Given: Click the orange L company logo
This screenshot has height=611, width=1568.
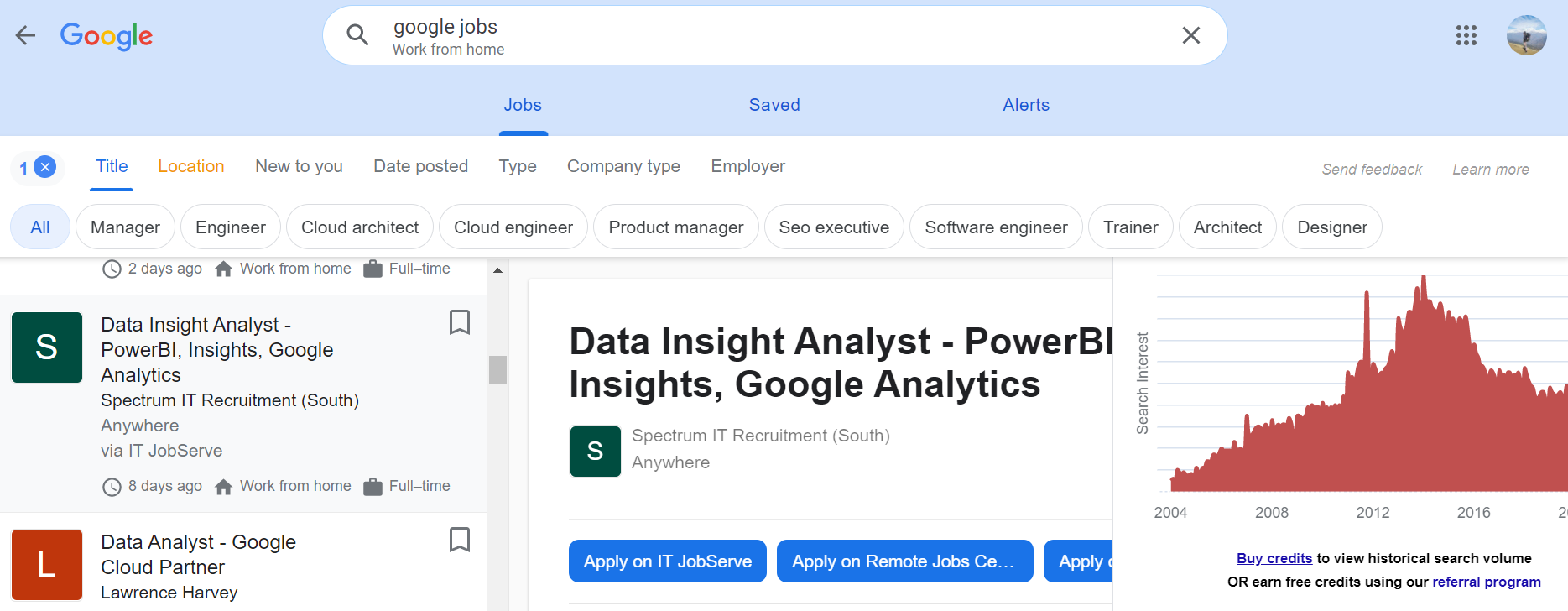Looking at the screenshot, I should coord(47,565).
